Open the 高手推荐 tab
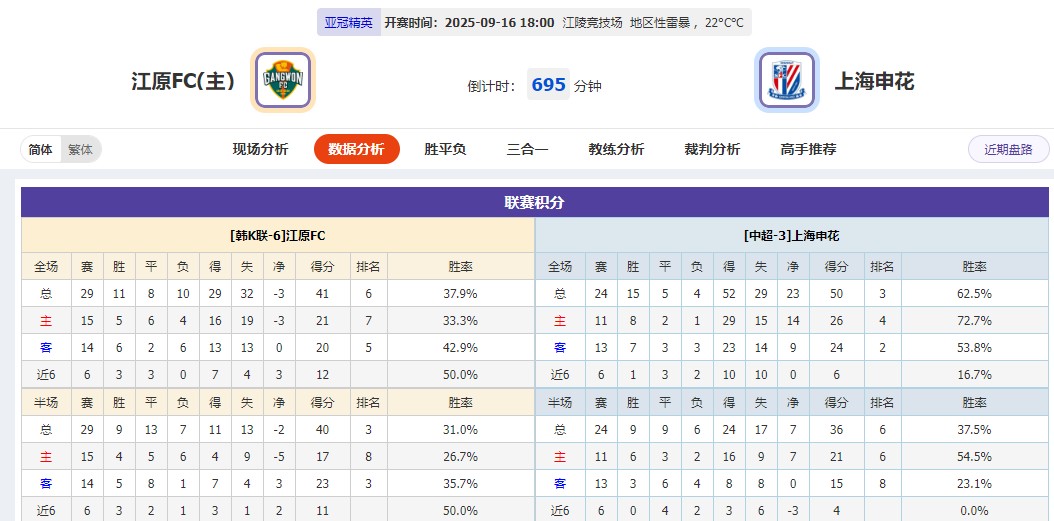 808,149
